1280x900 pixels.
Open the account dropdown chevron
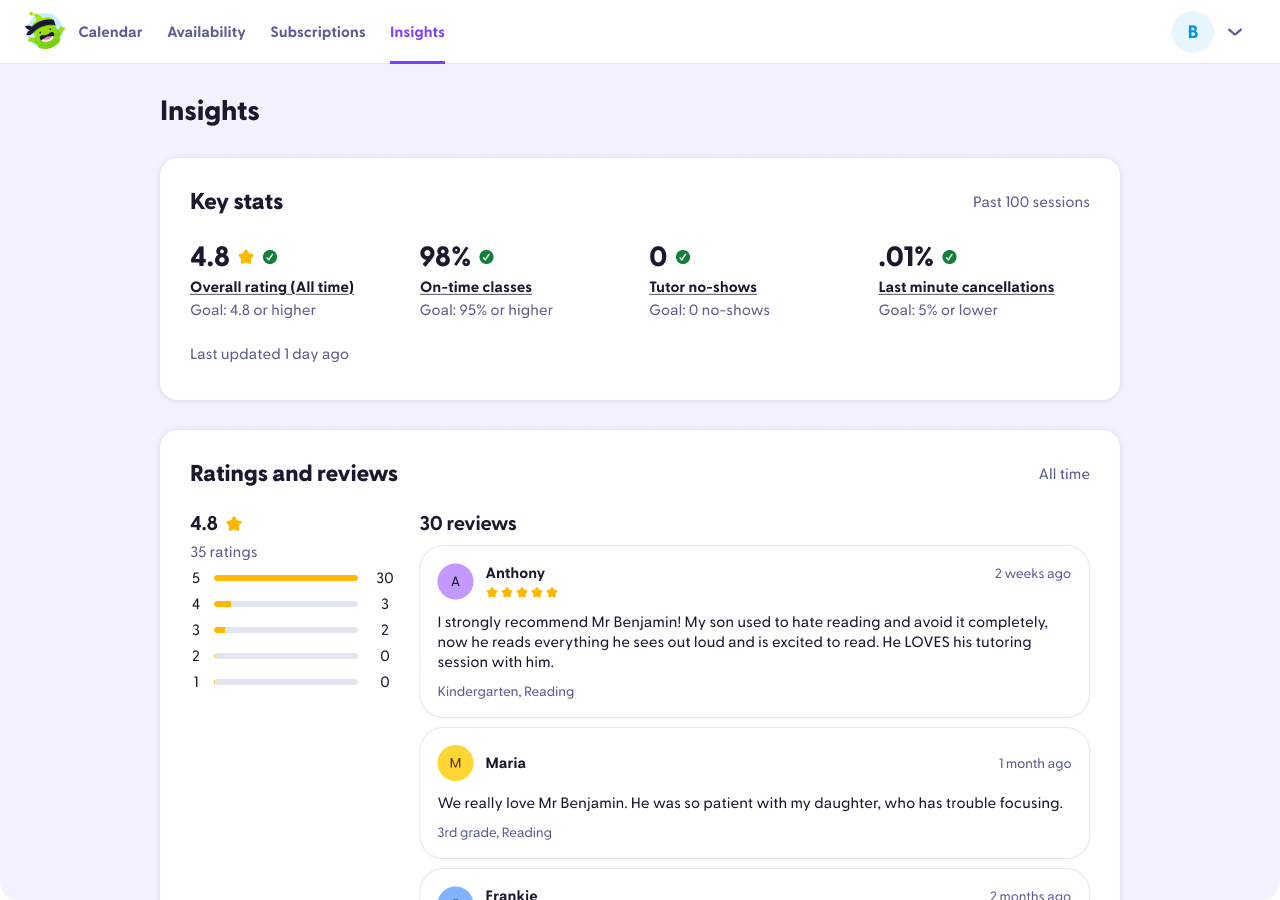pyautogui.click(x=1235, y=31)
